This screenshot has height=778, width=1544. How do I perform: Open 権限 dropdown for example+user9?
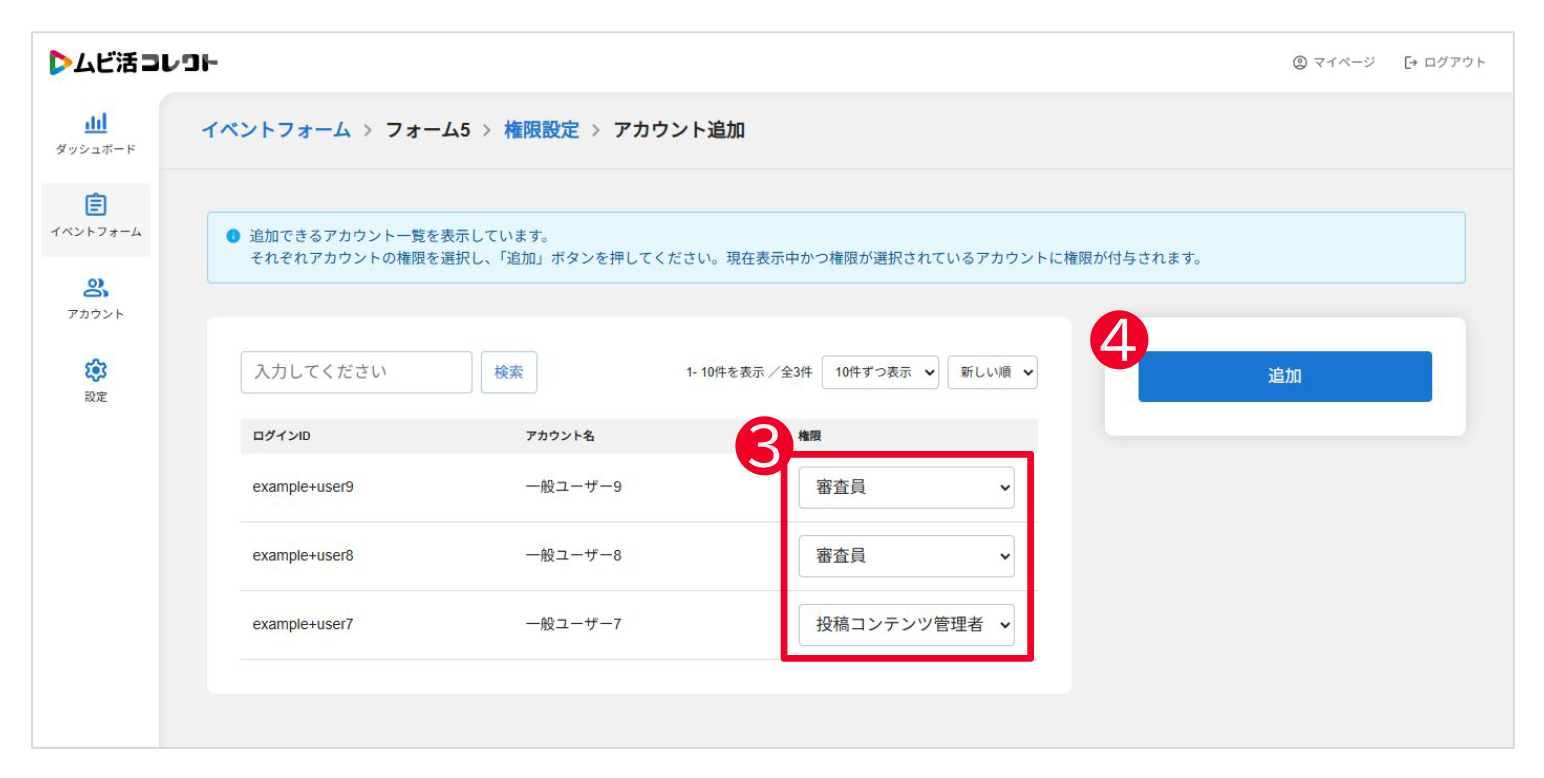coord(906,488)
